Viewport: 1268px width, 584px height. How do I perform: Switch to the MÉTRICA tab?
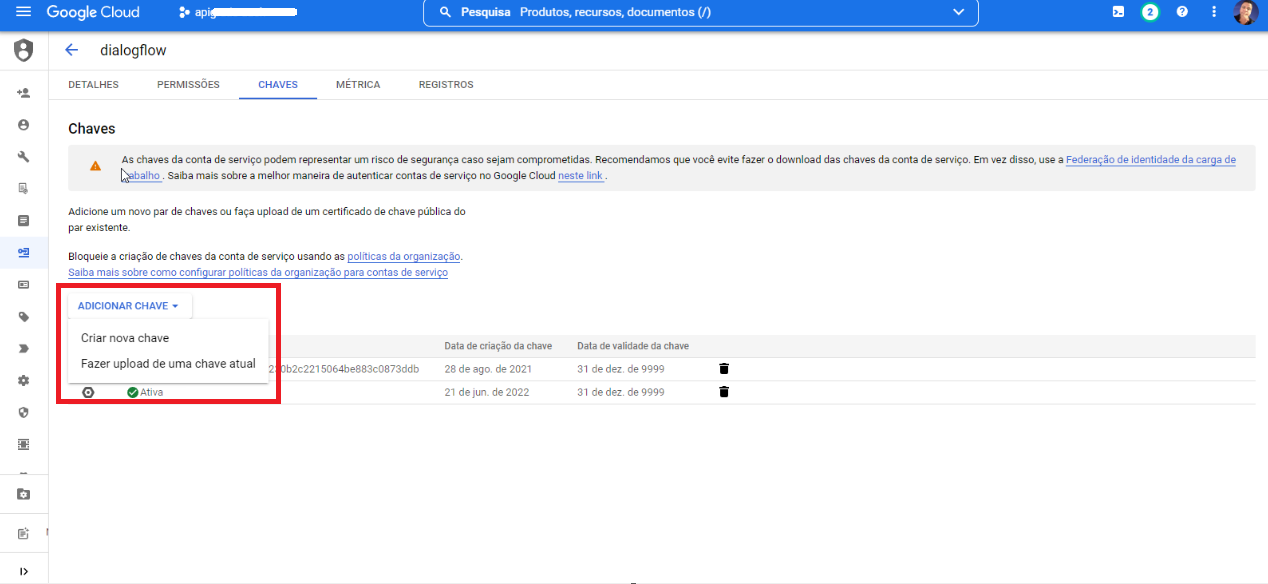[x=358, y=85]
